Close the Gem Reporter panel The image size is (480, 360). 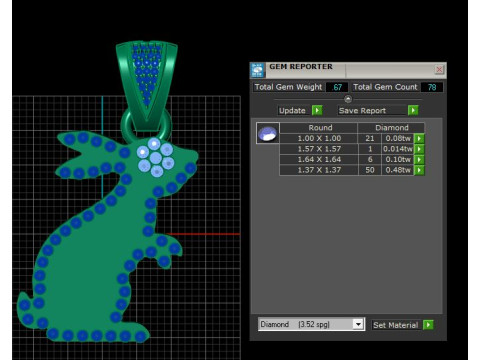click(x=439, y=69)
